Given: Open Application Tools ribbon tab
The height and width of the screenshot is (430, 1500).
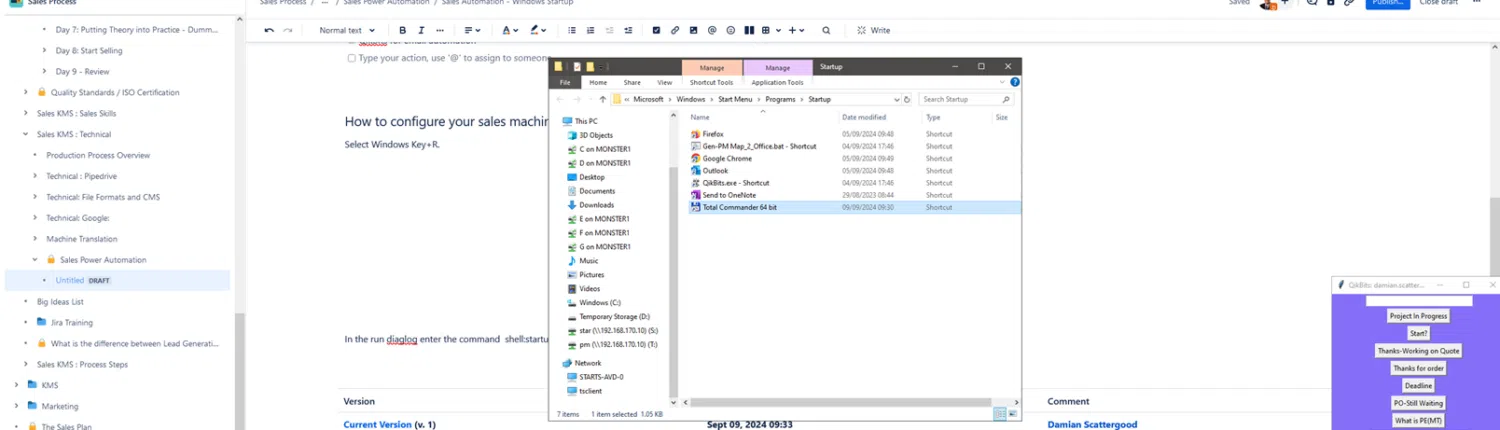Looking at the screenshot, I should (777, 82).
